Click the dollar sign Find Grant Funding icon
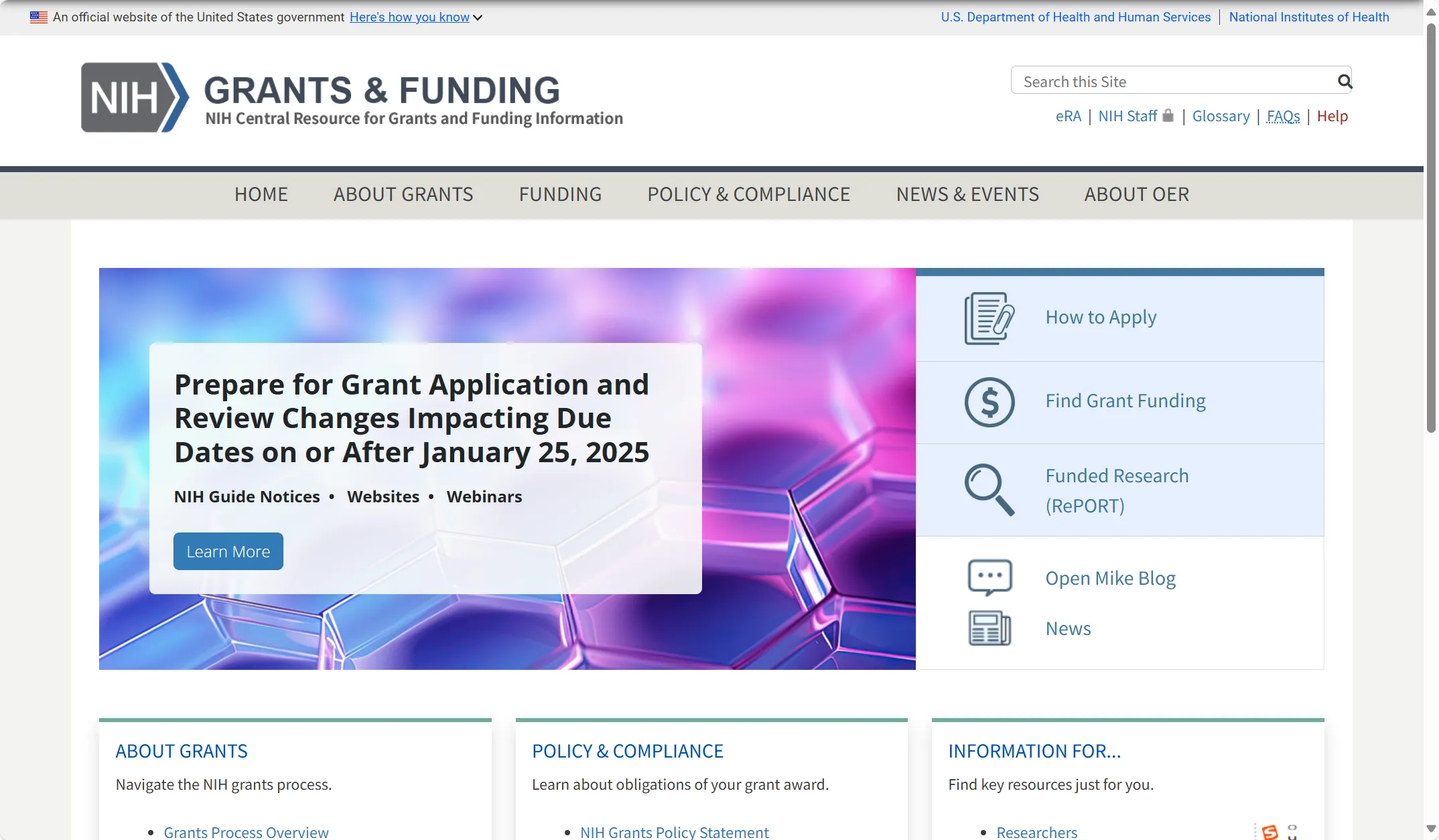Image resolution: width=1439 pixels, height=840 pixels. click(x=989, y=402)
